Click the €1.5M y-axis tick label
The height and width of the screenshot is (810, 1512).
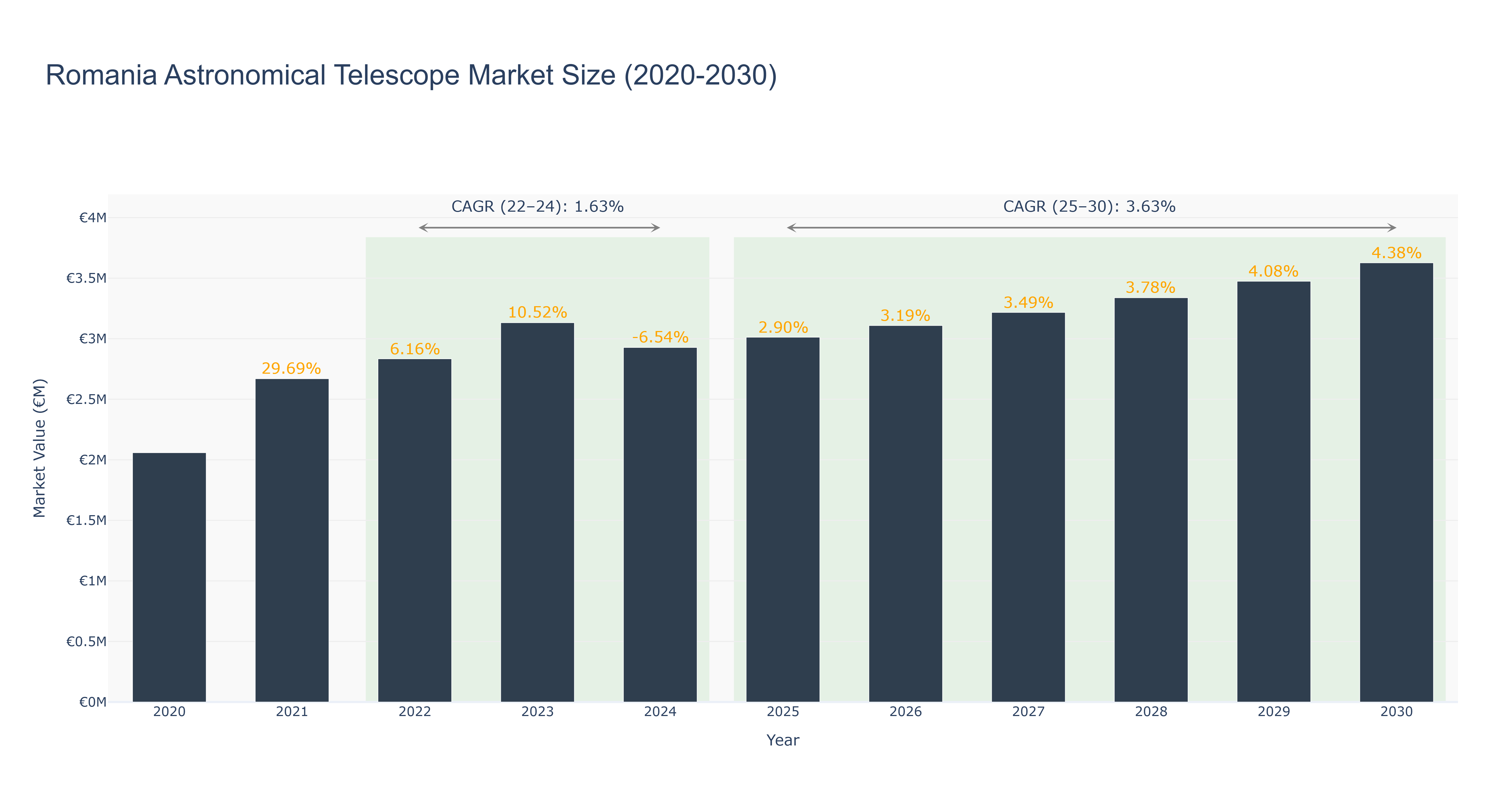click(86, 521)
